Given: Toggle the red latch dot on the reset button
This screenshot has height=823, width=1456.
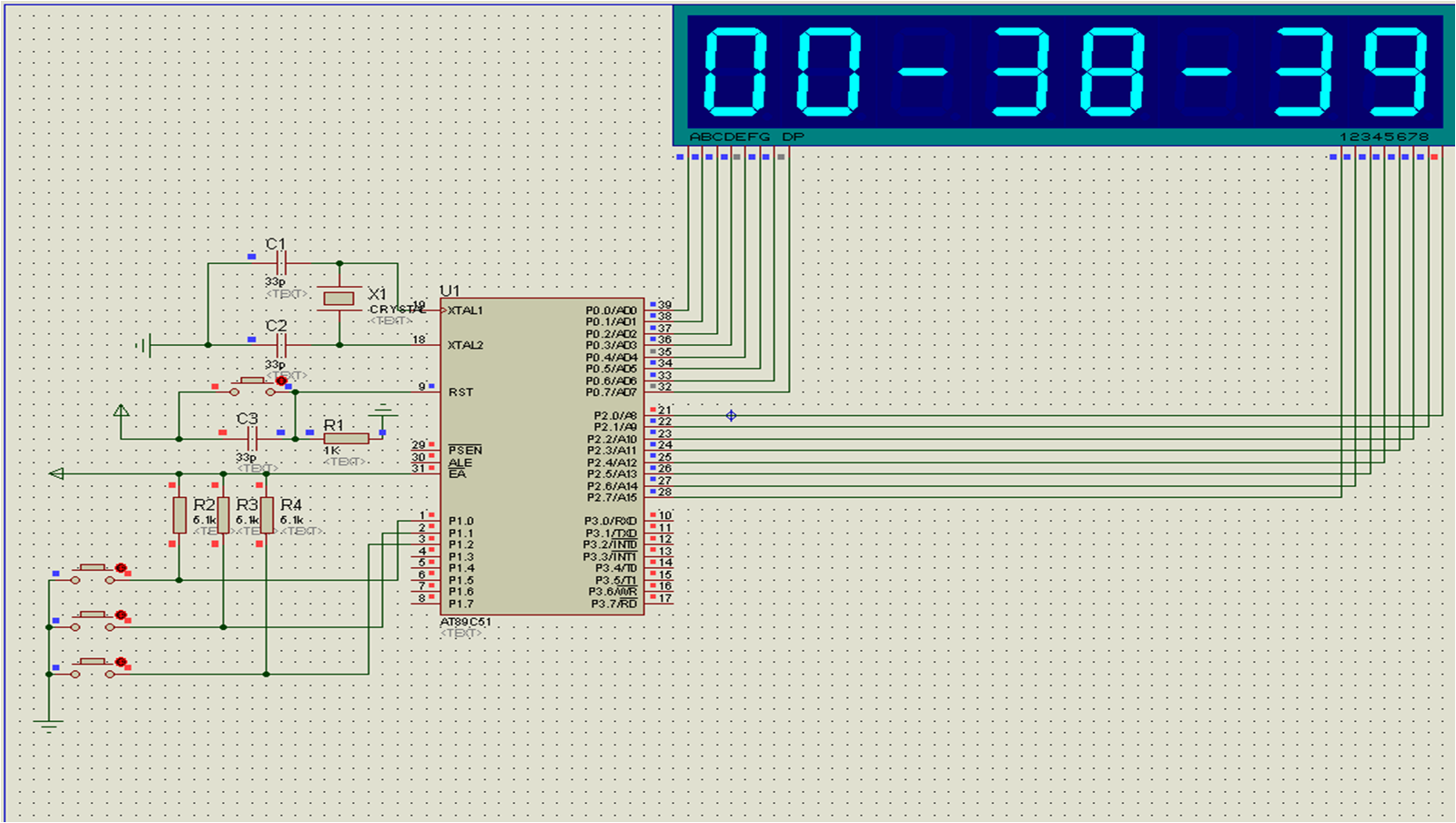Looking at the screenshot, I should pos(280,381).
